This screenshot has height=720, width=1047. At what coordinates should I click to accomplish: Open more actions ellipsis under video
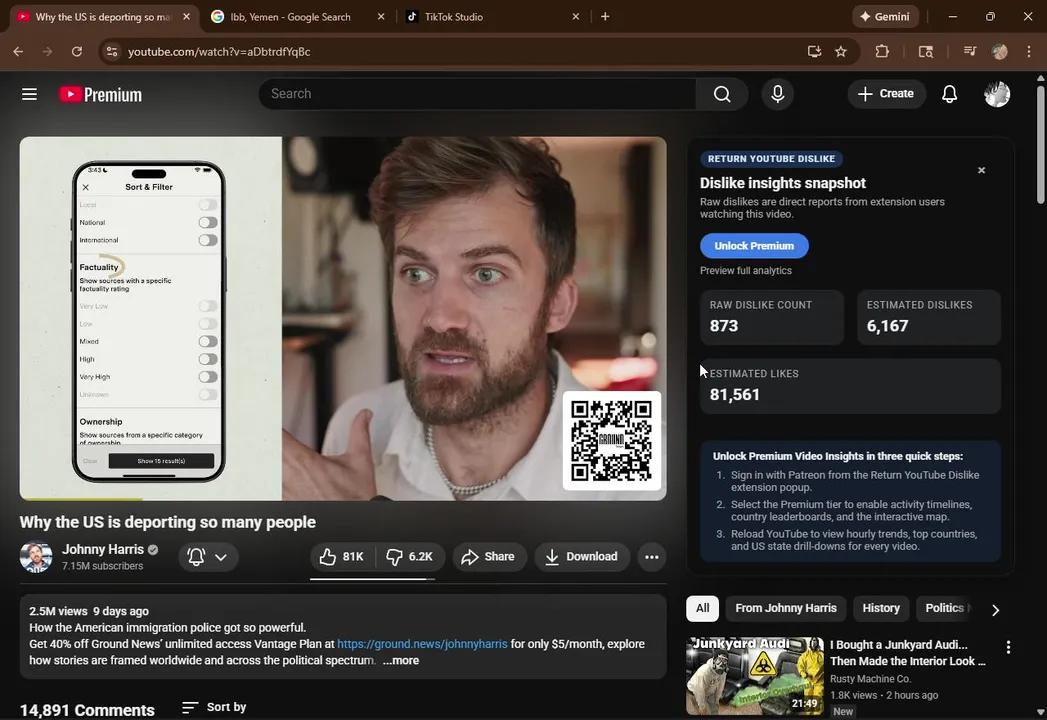(x=652, y=557)
